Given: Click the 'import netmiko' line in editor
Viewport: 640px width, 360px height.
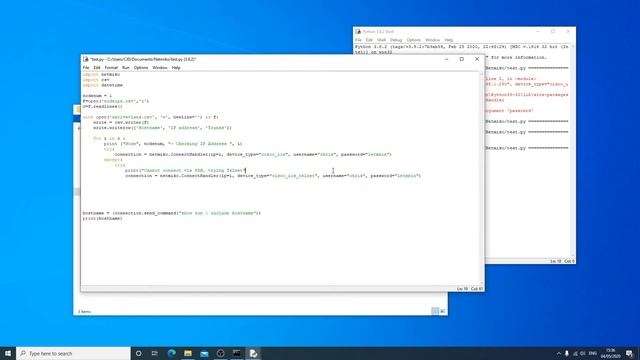Looking at the screenshot, I should 101,75.
